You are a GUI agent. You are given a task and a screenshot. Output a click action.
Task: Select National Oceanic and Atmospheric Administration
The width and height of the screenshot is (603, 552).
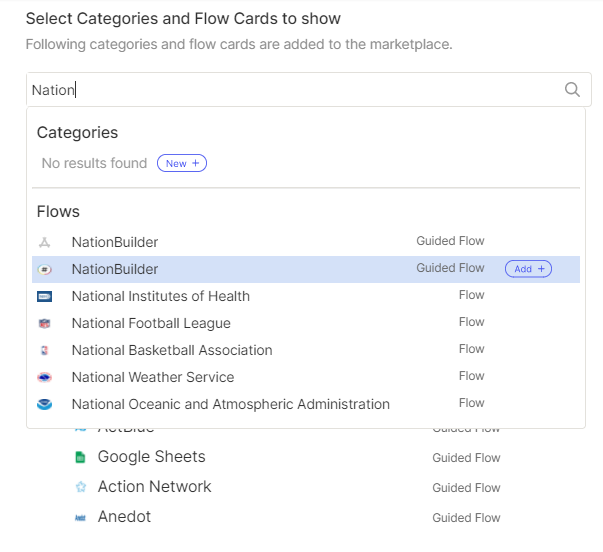point(231,404)
